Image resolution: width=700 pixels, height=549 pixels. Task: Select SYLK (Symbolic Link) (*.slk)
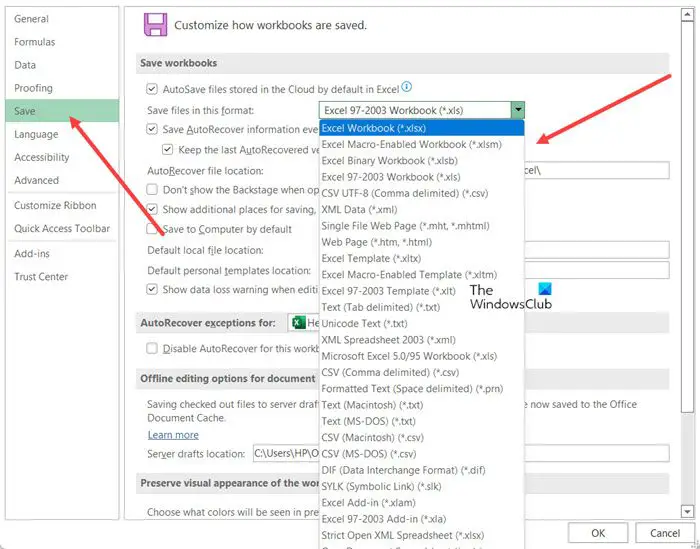[x=421, y=487]
